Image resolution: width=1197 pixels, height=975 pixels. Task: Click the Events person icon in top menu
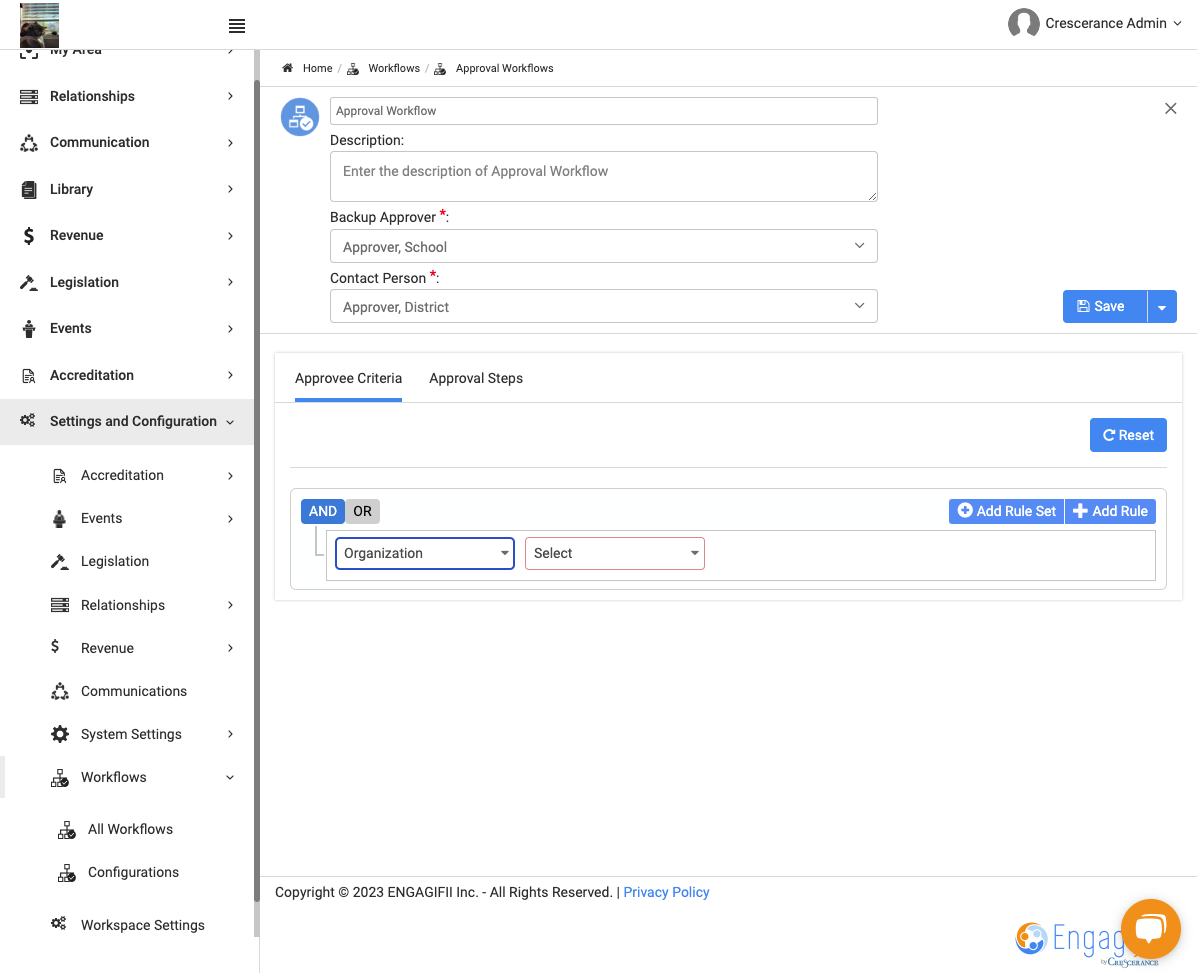29,329
